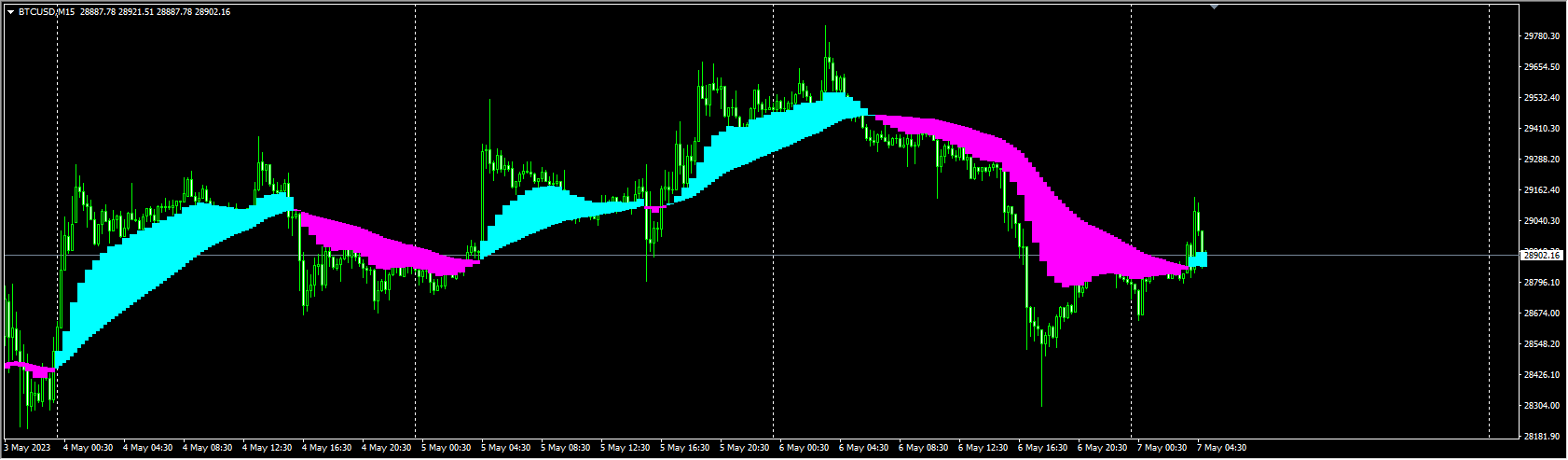Click the 4 May 20:30 time label

coord(387,448)
